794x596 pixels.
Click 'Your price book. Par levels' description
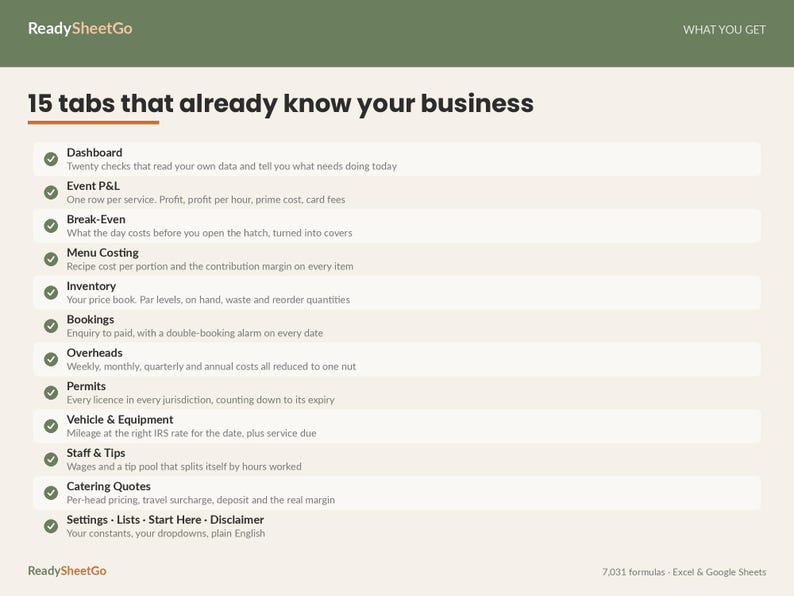[x=208, y=300]
